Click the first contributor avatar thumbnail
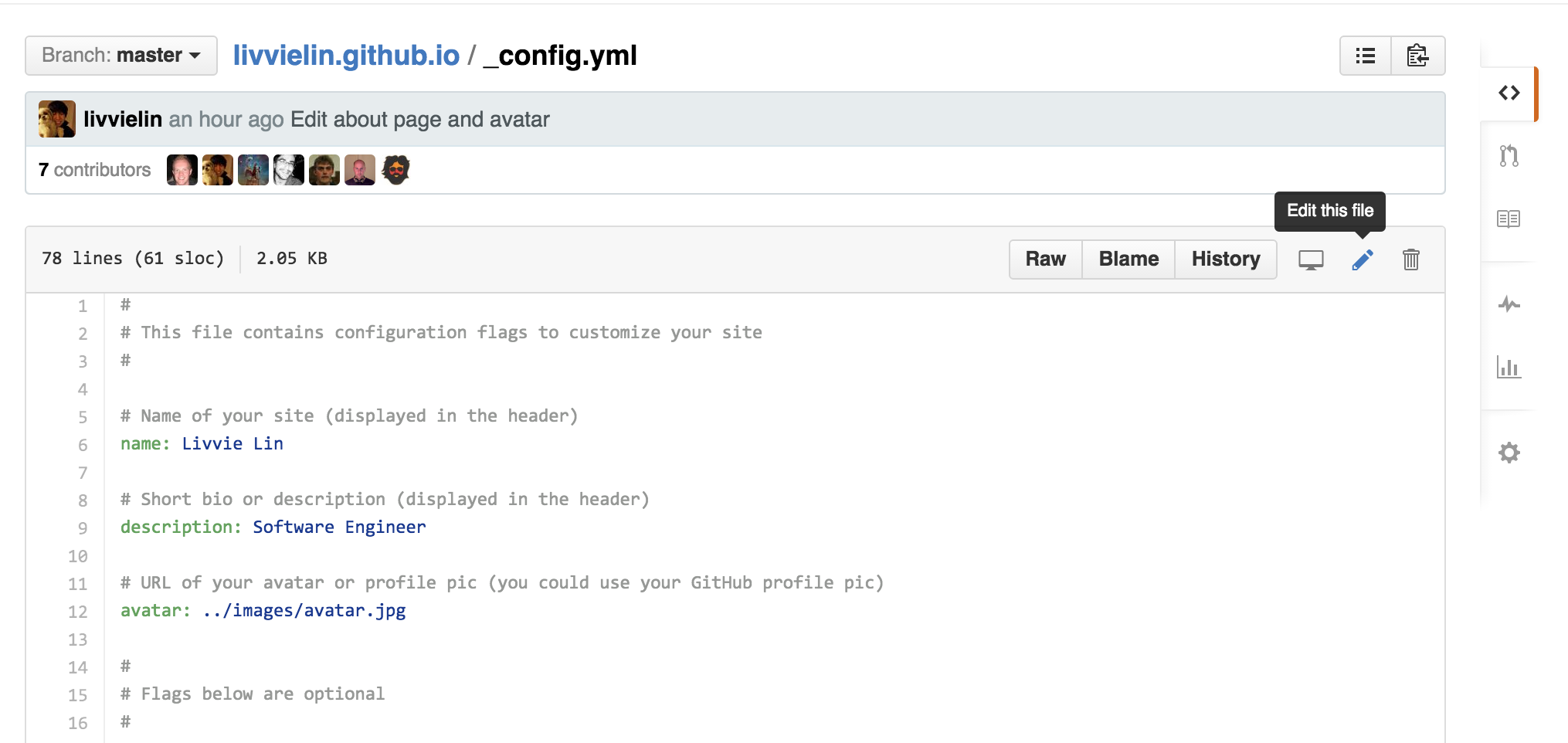The width and height of the screenshot is (1568, 743). [x=182, y=170]
